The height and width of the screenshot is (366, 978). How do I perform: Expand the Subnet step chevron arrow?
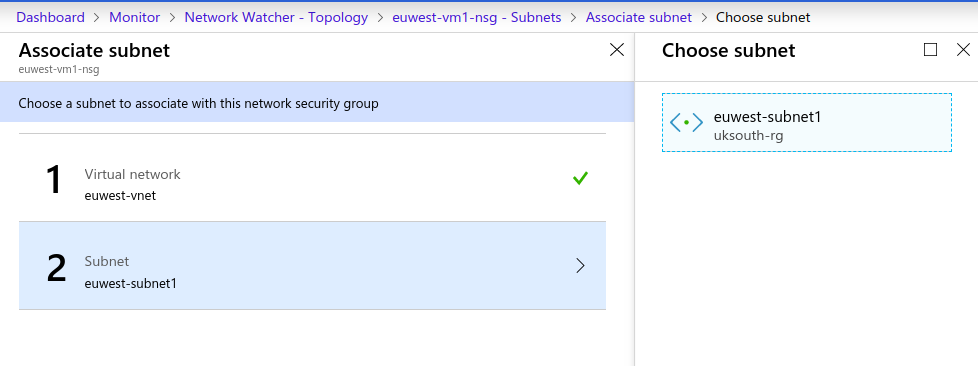581,266
